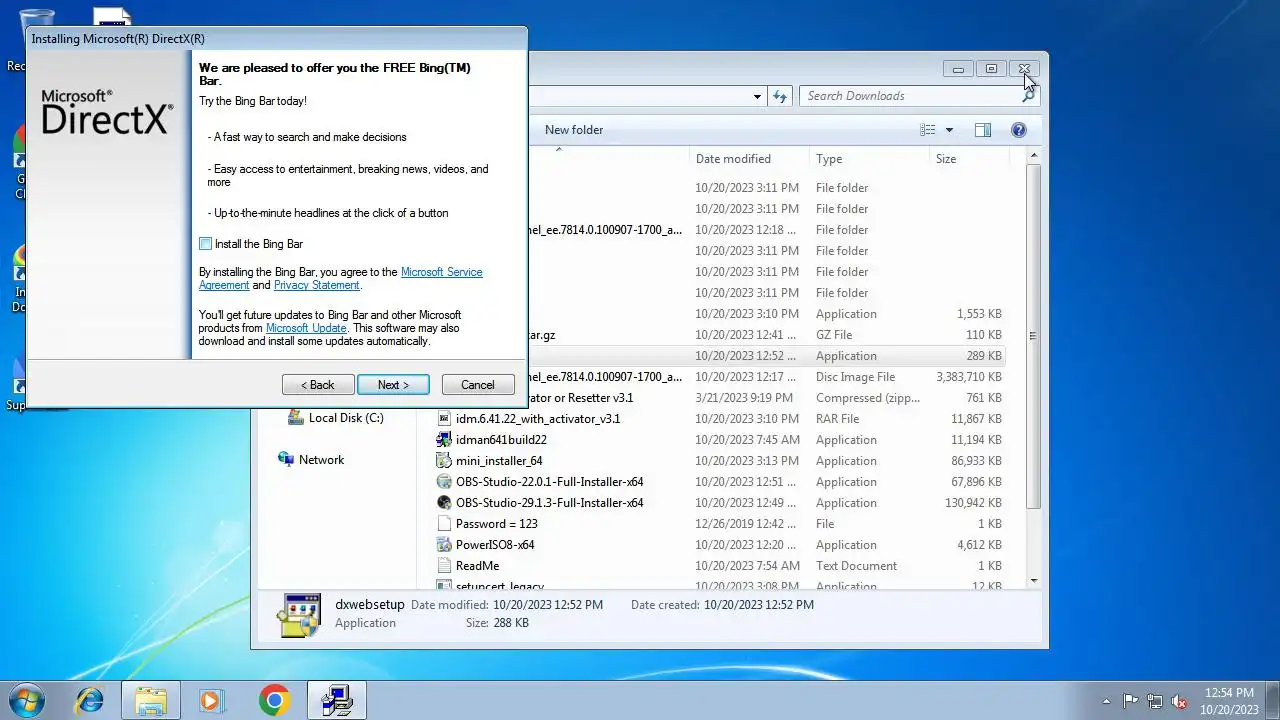Open the Microsoft Update link

[306, 328]
